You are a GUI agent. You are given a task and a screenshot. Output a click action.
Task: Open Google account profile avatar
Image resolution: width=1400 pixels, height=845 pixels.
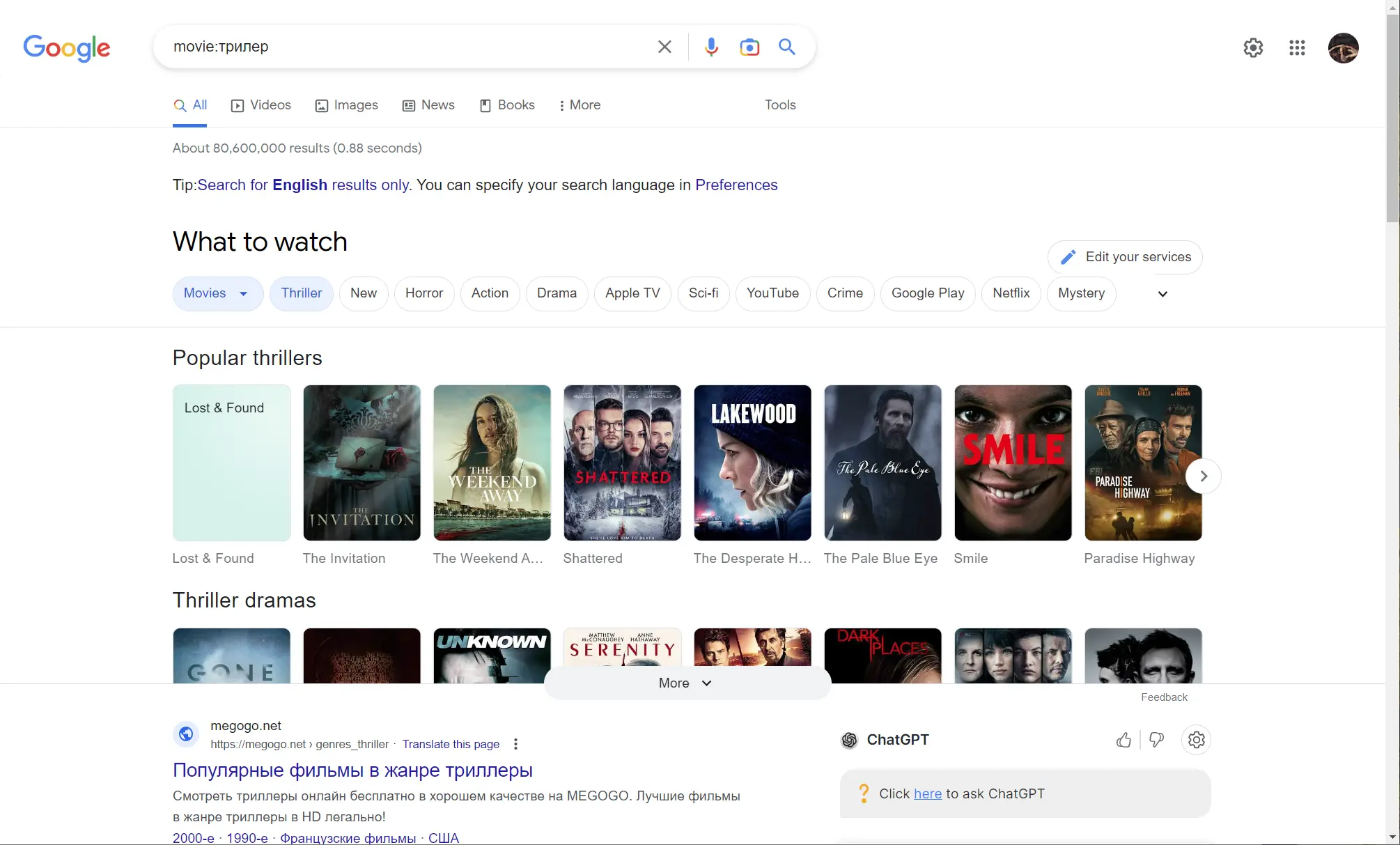pos(1343,47)
